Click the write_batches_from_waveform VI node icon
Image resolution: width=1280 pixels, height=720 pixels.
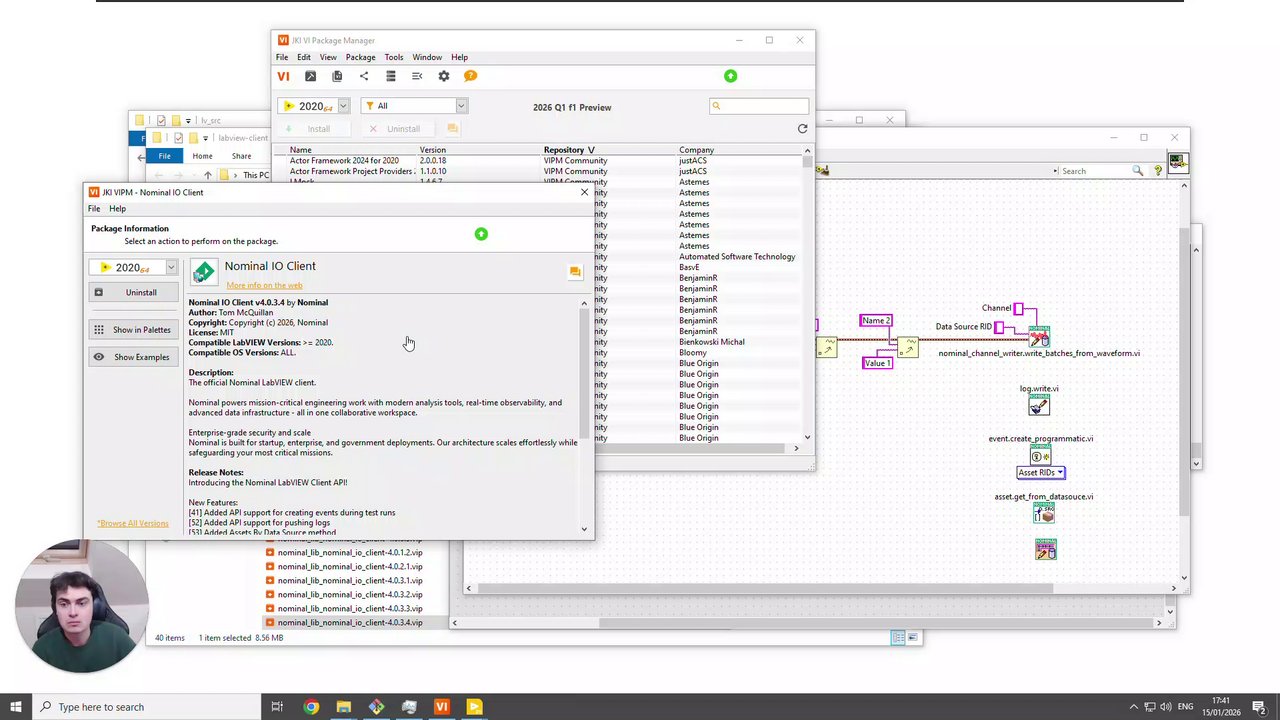1039,336
